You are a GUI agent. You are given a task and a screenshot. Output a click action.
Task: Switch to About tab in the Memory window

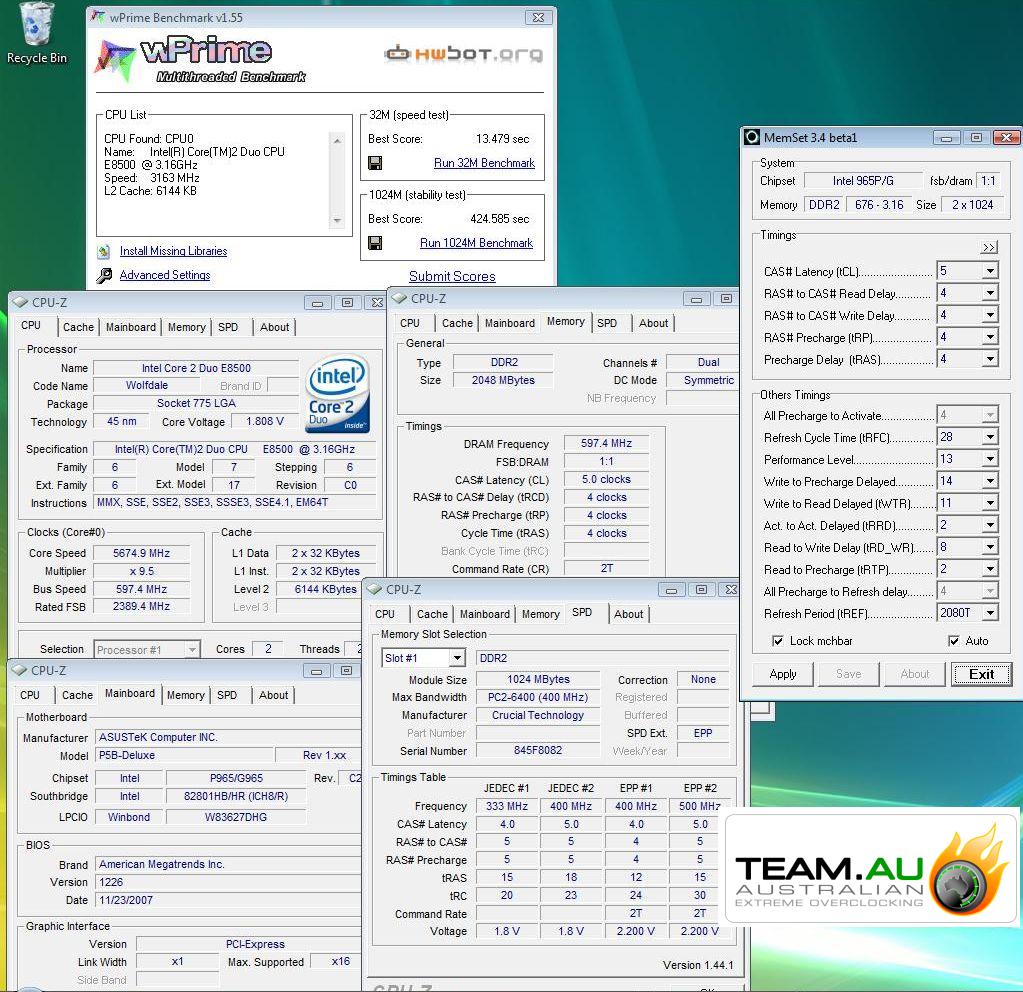click(x=653, y=323)
